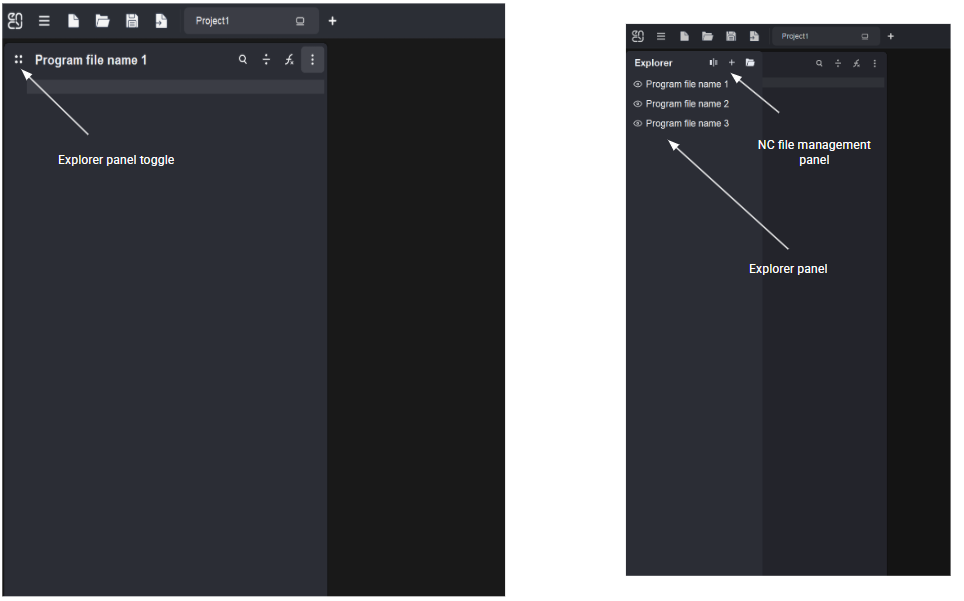The image size is (964, 601).
Task: Open the hamburger menu in the larger screenshot
Action: (x=44, y=21)
